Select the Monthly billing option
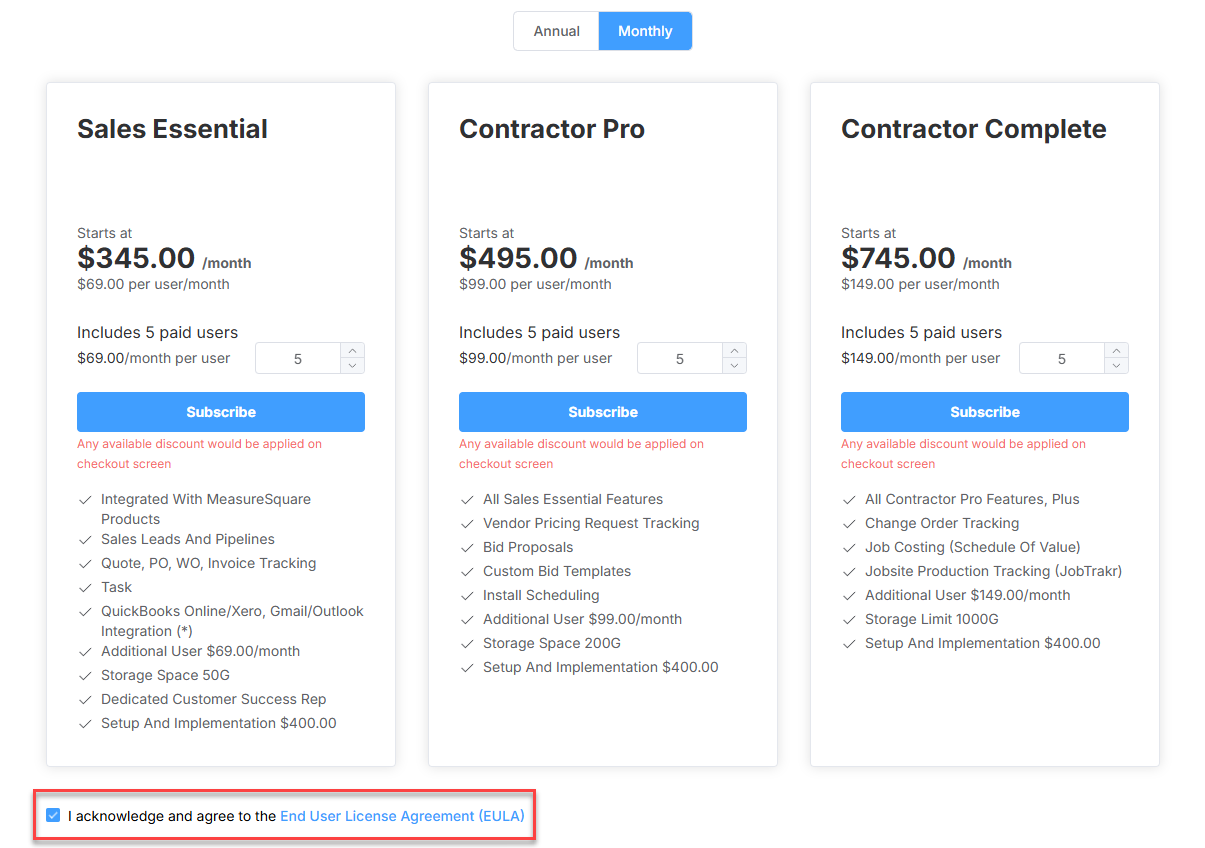 pos(645,31)
